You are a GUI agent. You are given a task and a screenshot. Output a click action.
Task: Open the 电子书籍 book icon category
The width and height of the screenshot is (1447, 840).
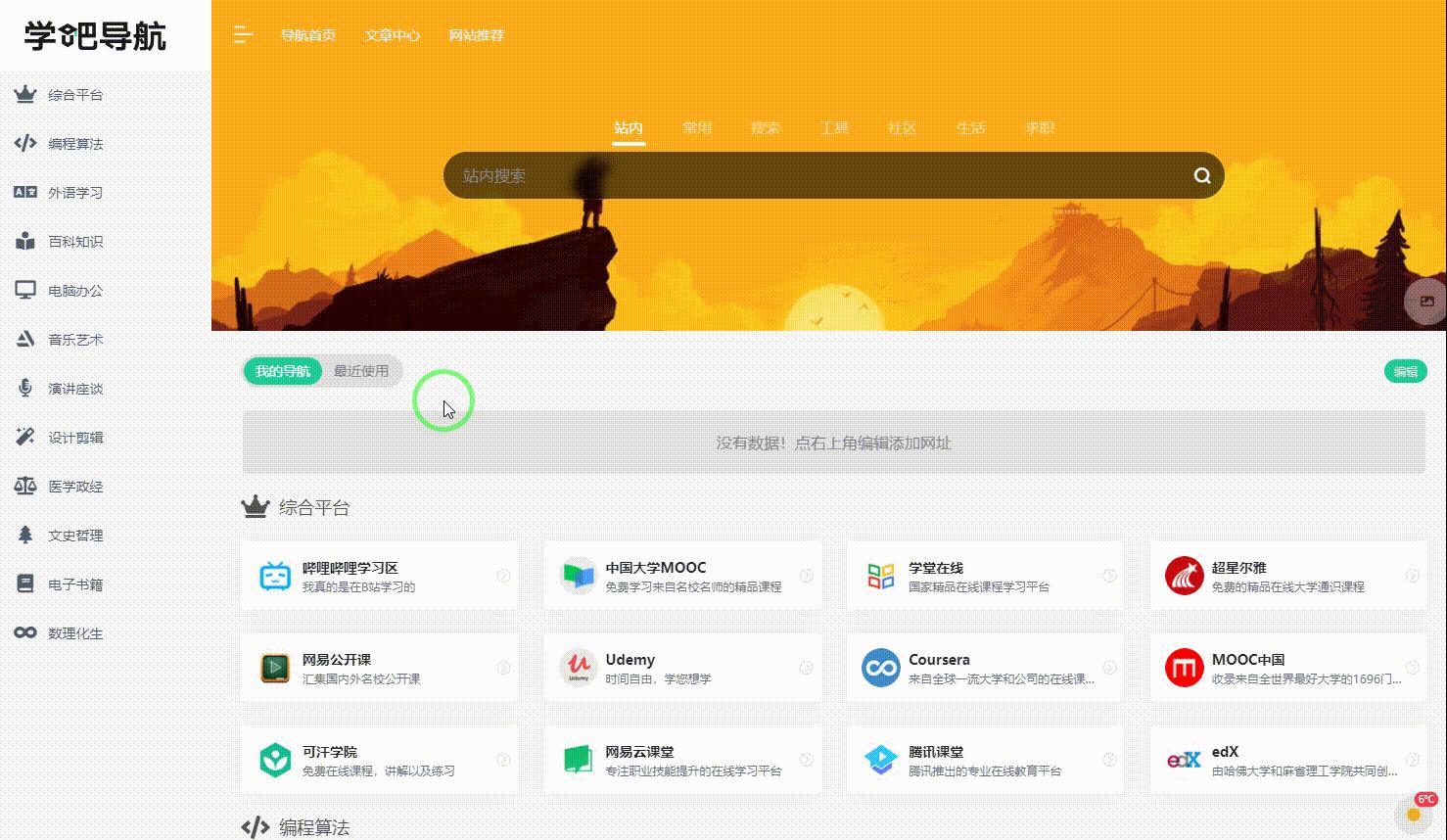click(25, 583)
